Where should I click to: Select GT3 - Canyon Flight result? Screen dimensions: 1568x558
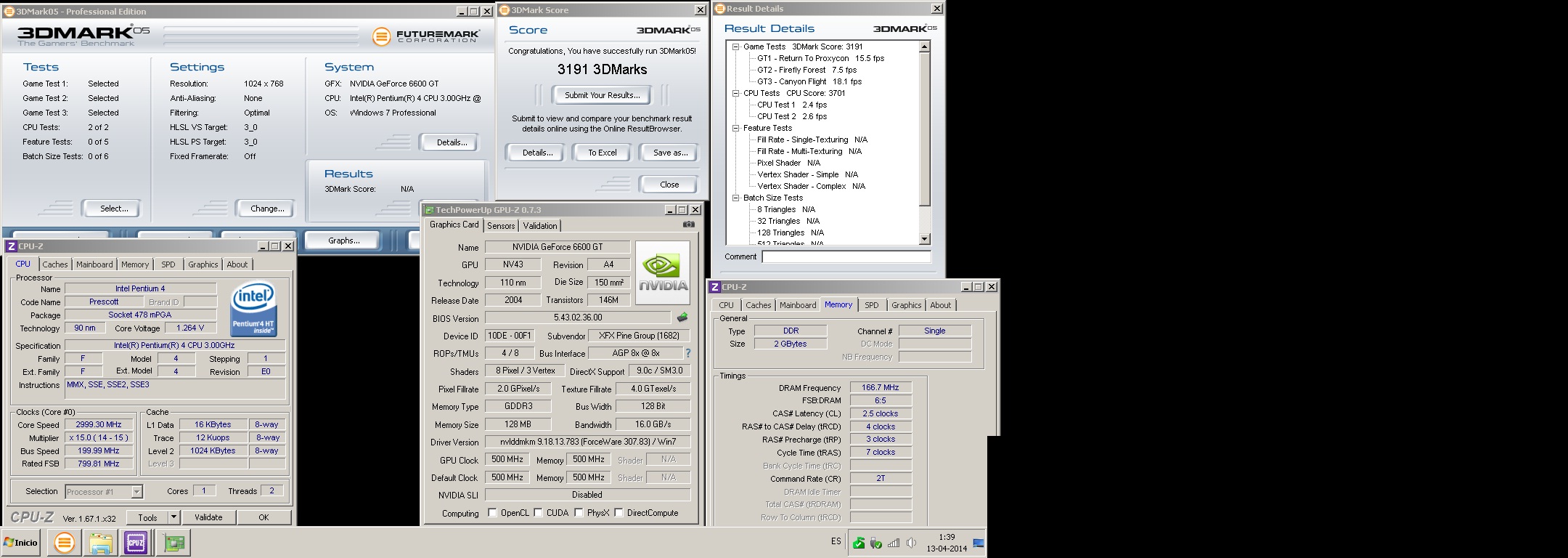[809, 81]
